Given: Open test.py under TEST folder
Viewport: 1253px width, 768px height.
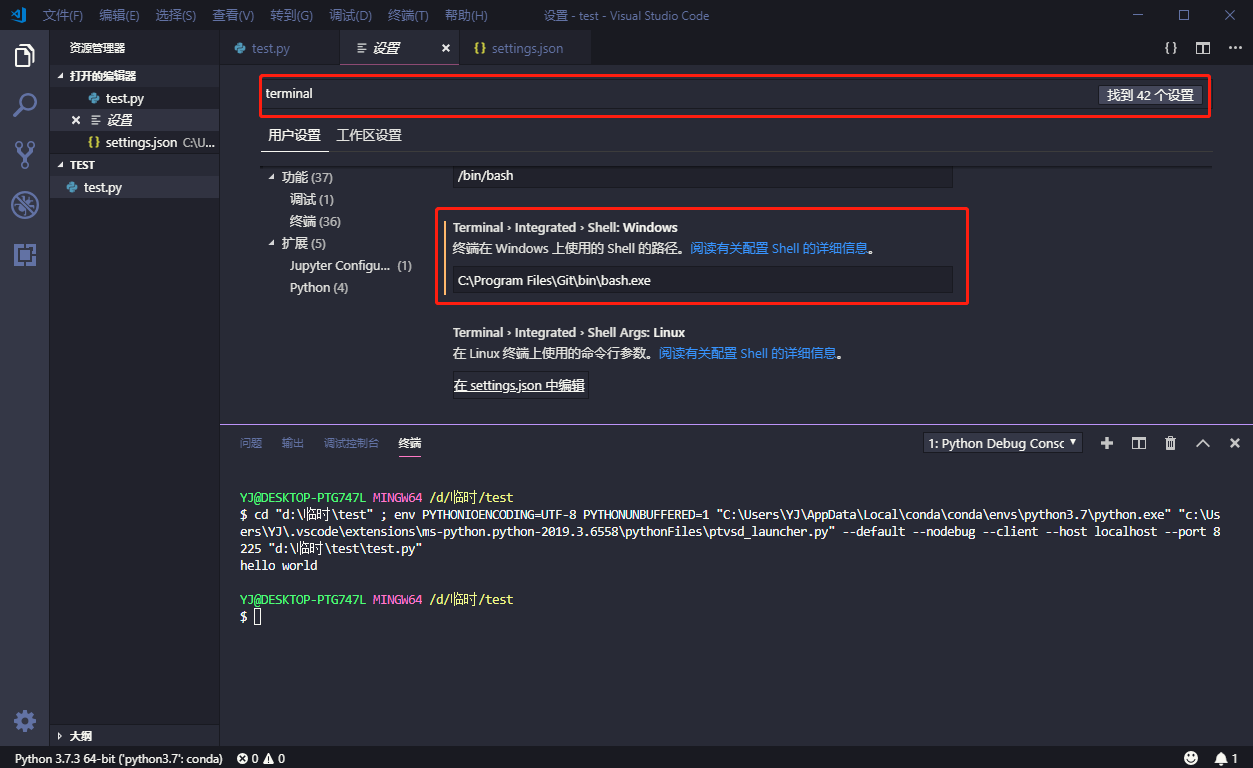Looking at the screenshot, I should point(134,187).
